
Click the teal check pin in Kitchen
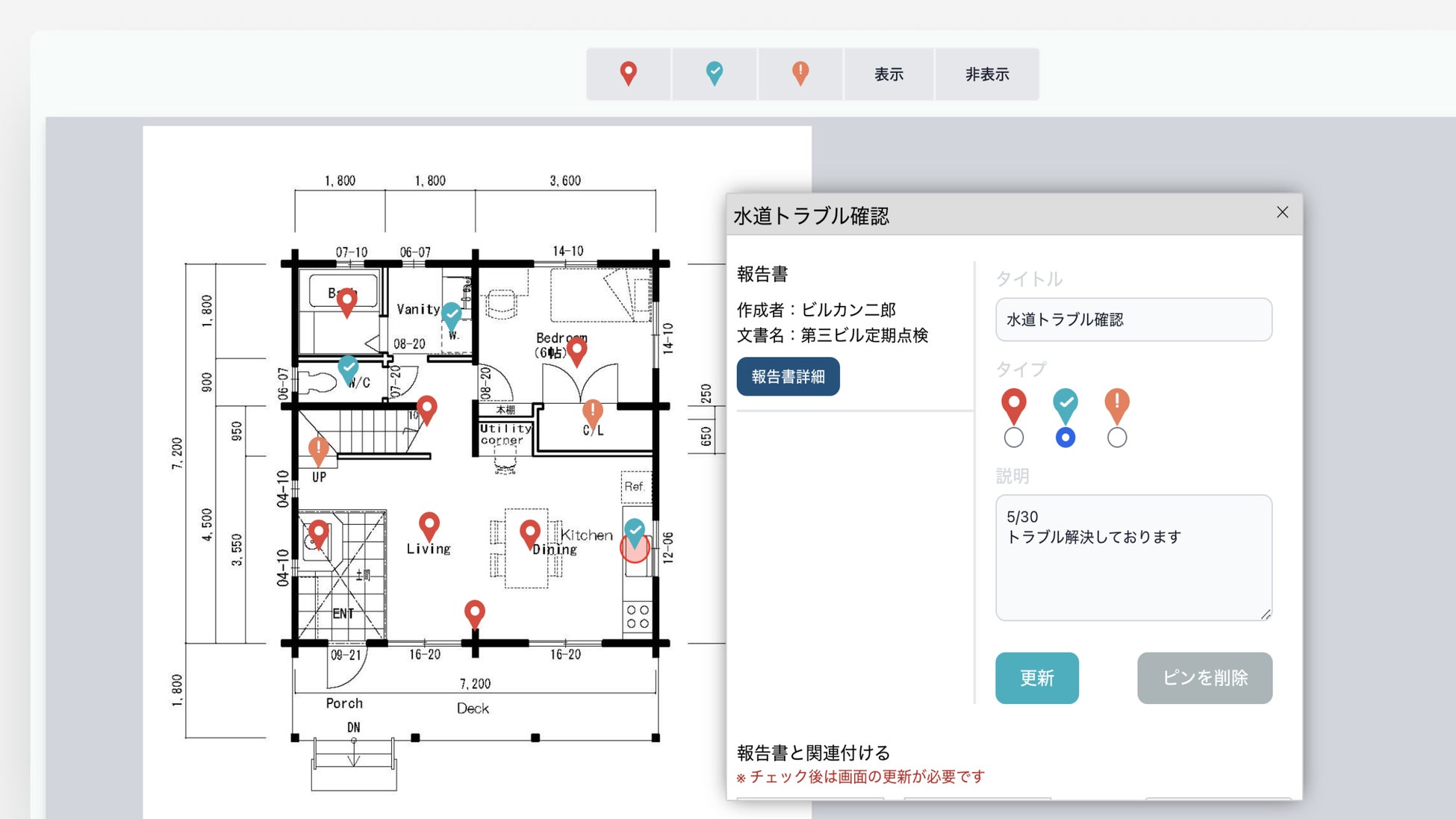635,532
